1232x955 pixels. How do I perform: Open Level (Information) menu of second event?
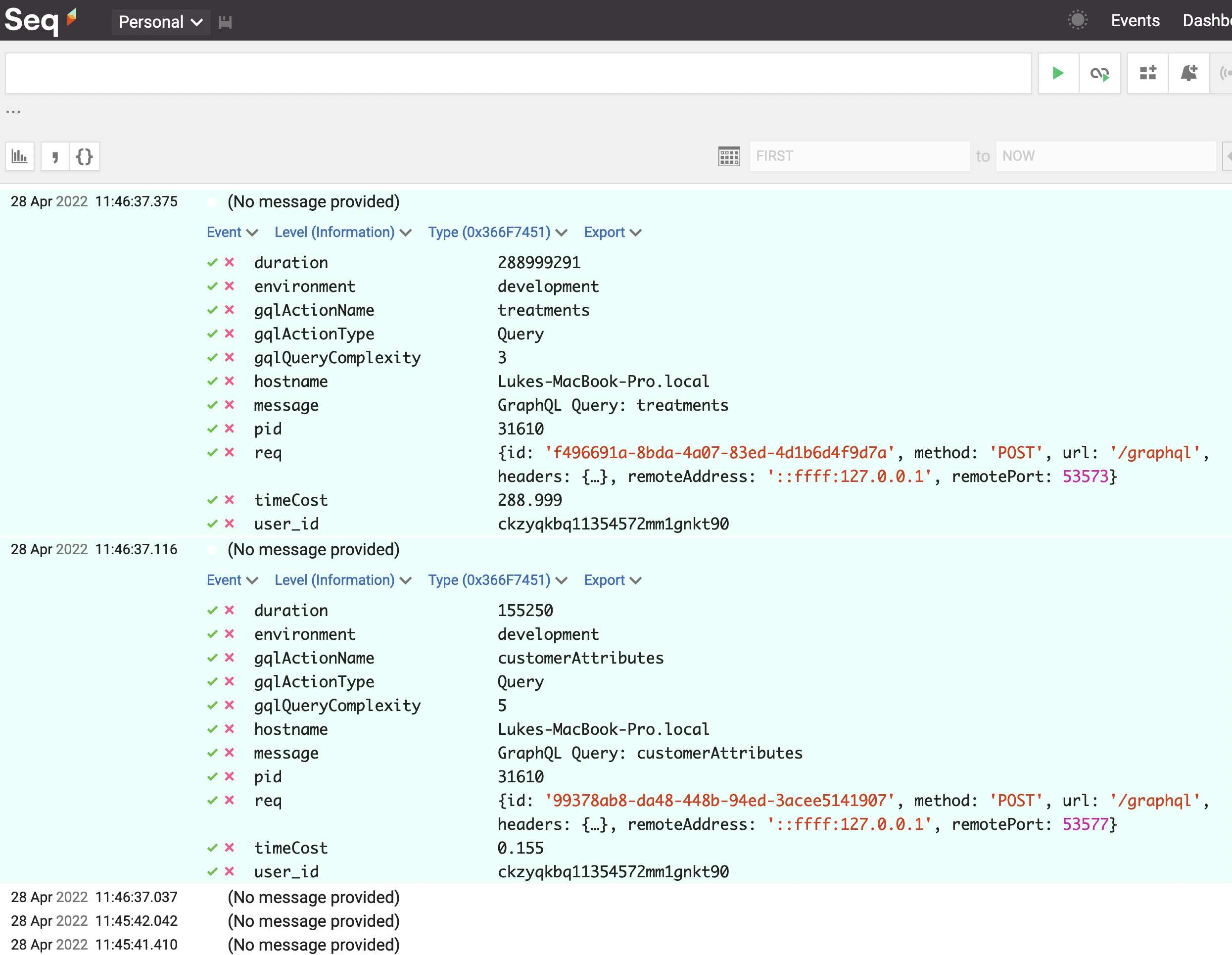tap(343, 580)
